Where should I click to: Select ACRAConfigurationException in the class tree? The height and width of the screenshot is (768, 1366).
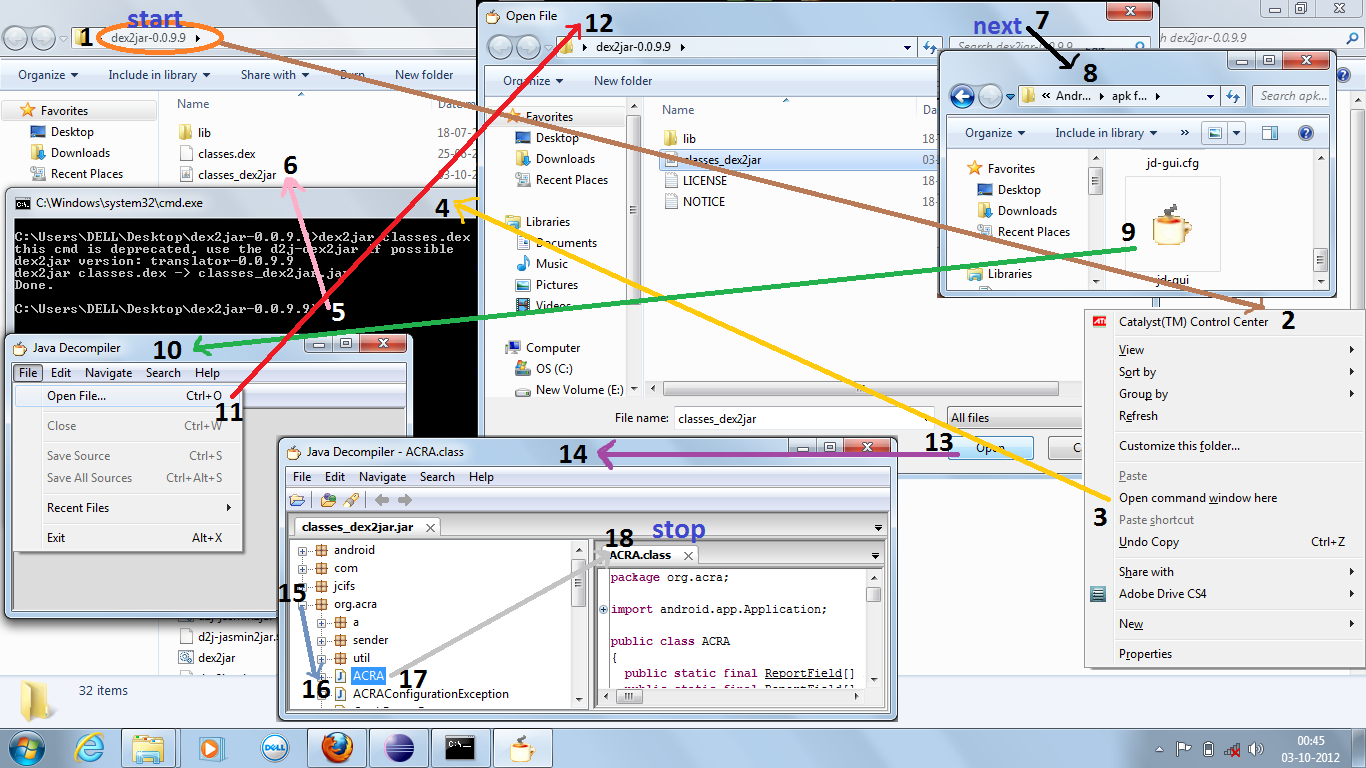[430, 694]
